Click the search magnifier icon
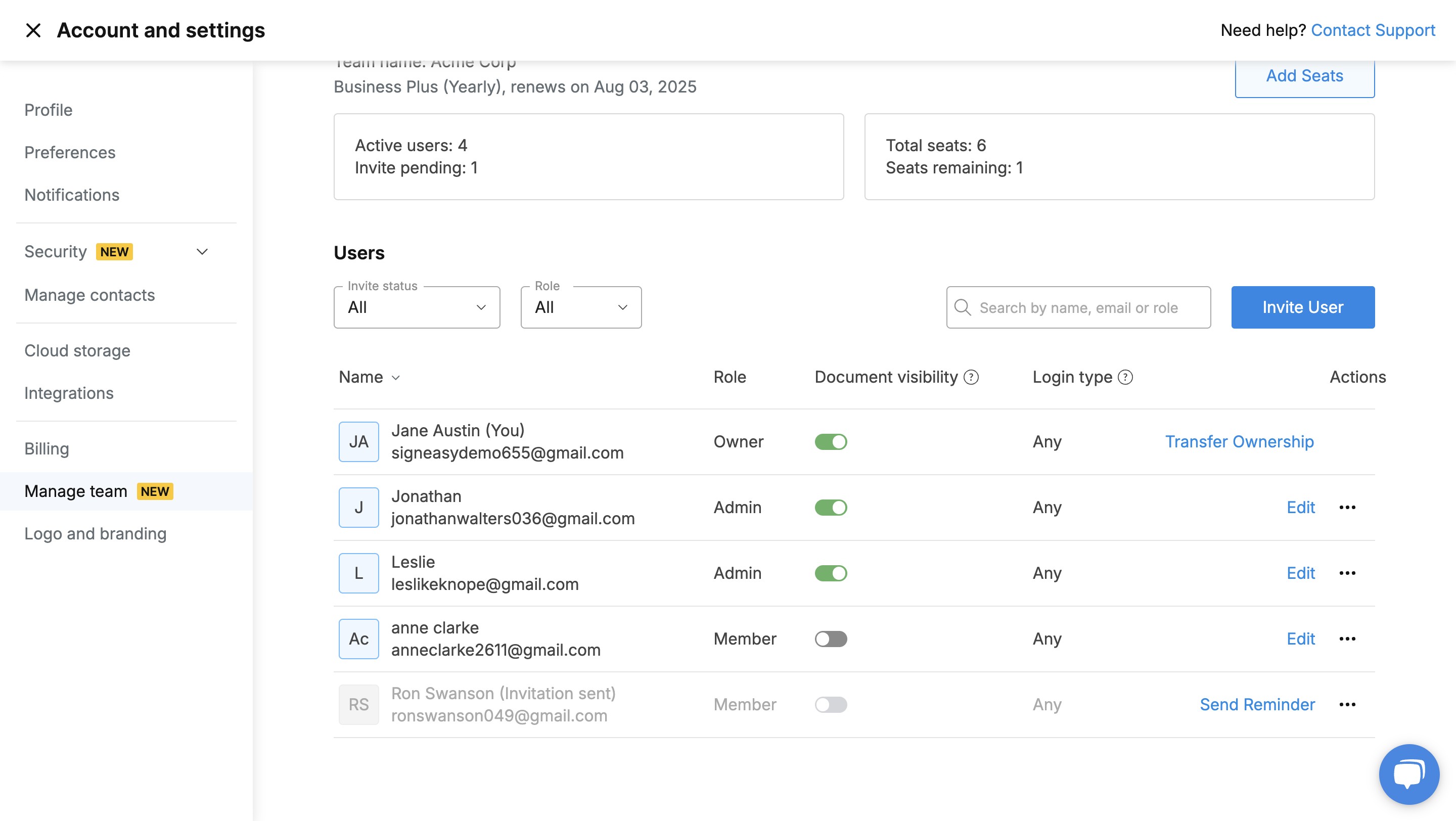The height and width of the screenshot is (821, 1456). tap(962, 307)
